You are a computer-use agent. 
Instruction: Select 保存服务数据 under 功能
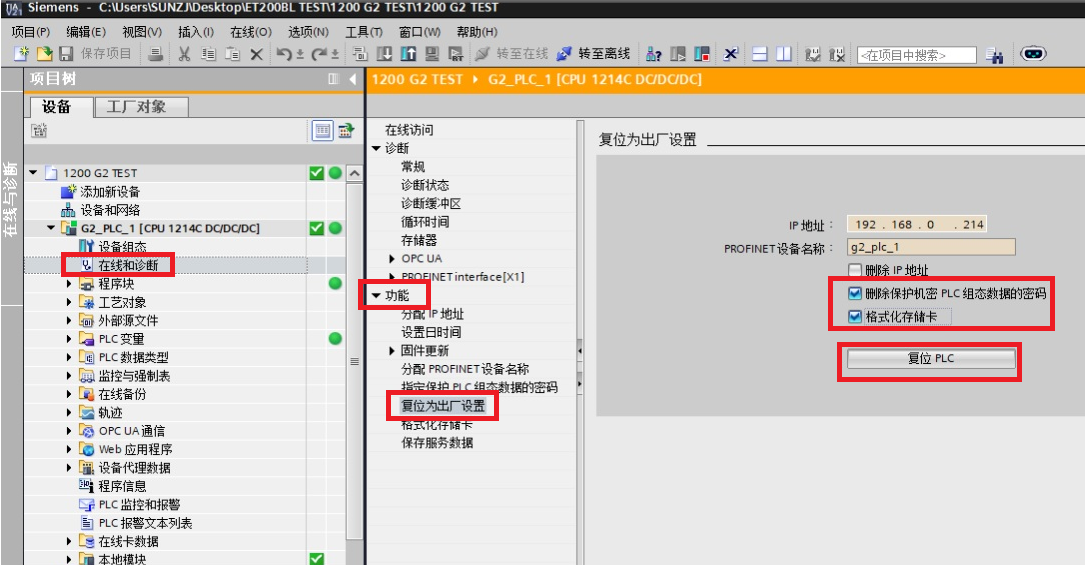(x=437, y=443)
